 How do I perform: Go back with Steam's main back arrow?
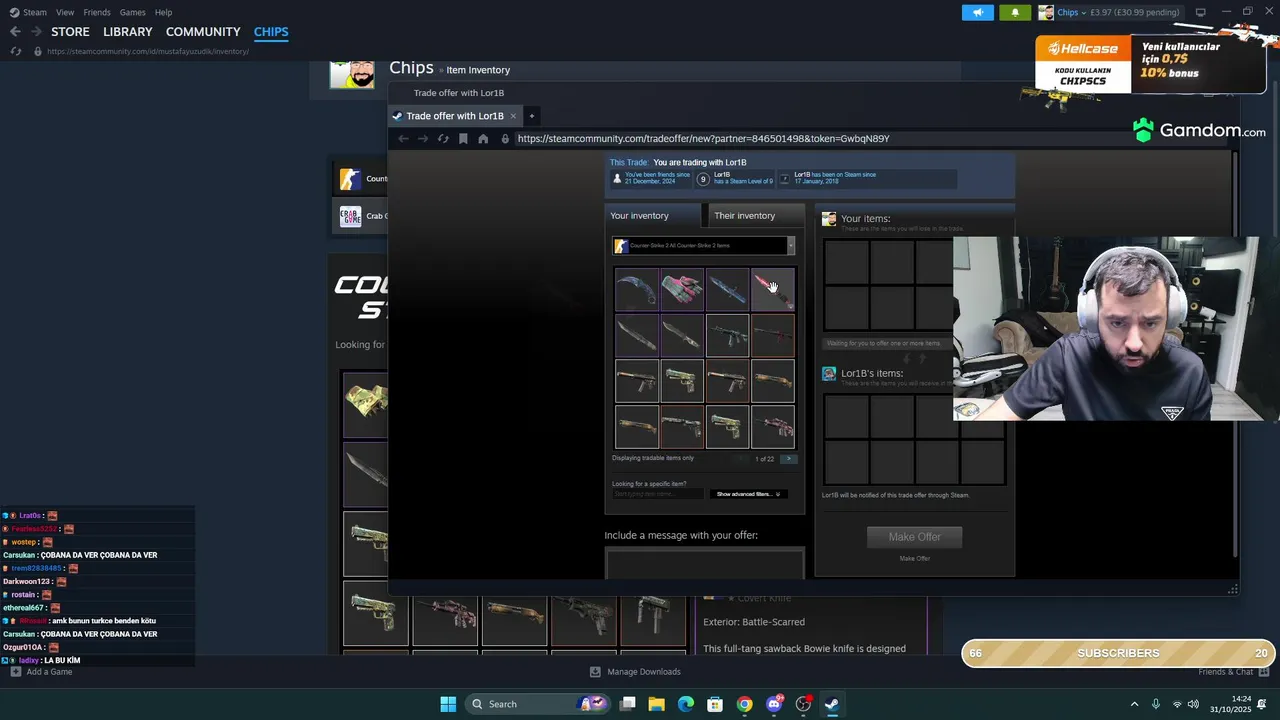15,32
